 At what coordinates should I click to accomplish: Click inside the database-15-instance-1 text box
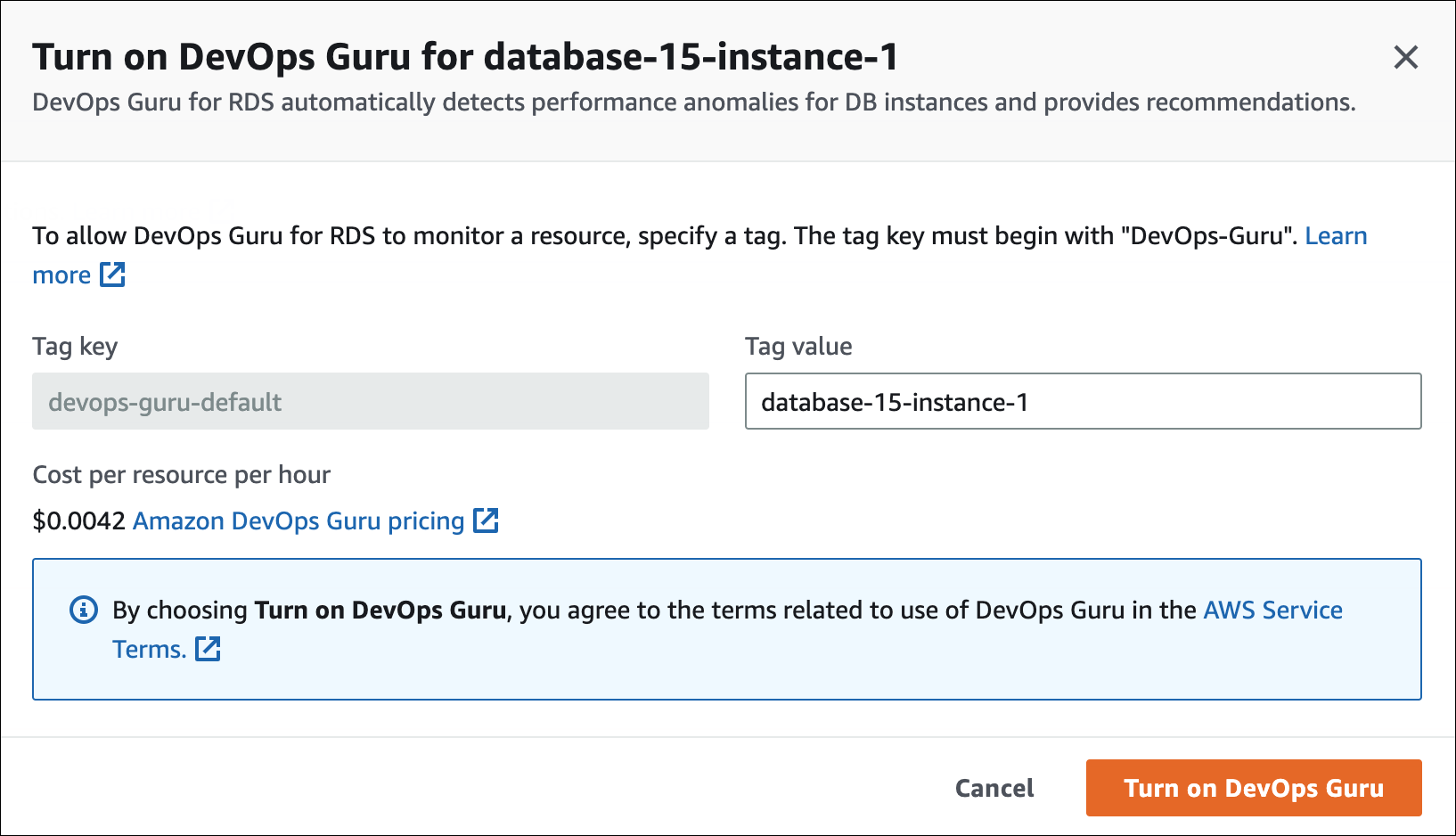(x=1083, y=402)
